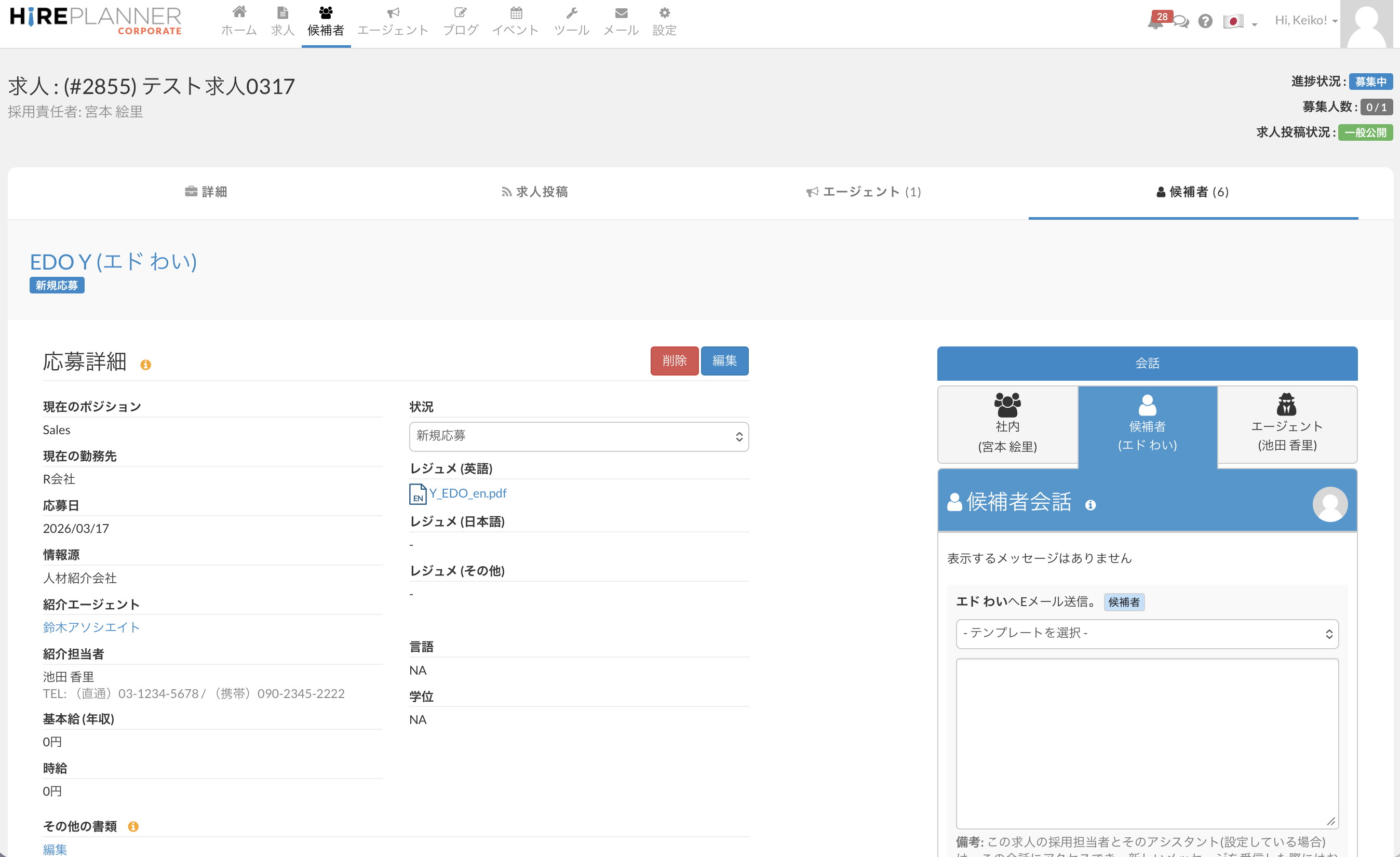Expand the 状況 status dropdown
Viewport: 1400px width, 857px height.
pyautogui.click(x=578, y=436)
